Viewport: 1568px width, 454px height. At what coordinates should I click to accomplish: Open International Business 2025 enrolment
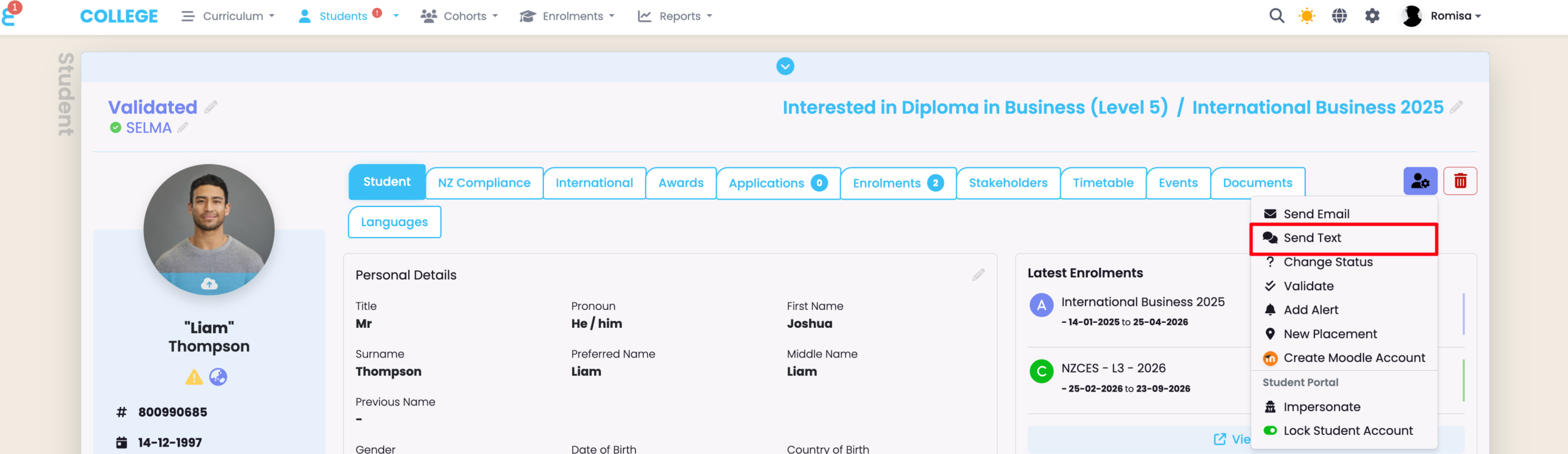click(1142, 302)
